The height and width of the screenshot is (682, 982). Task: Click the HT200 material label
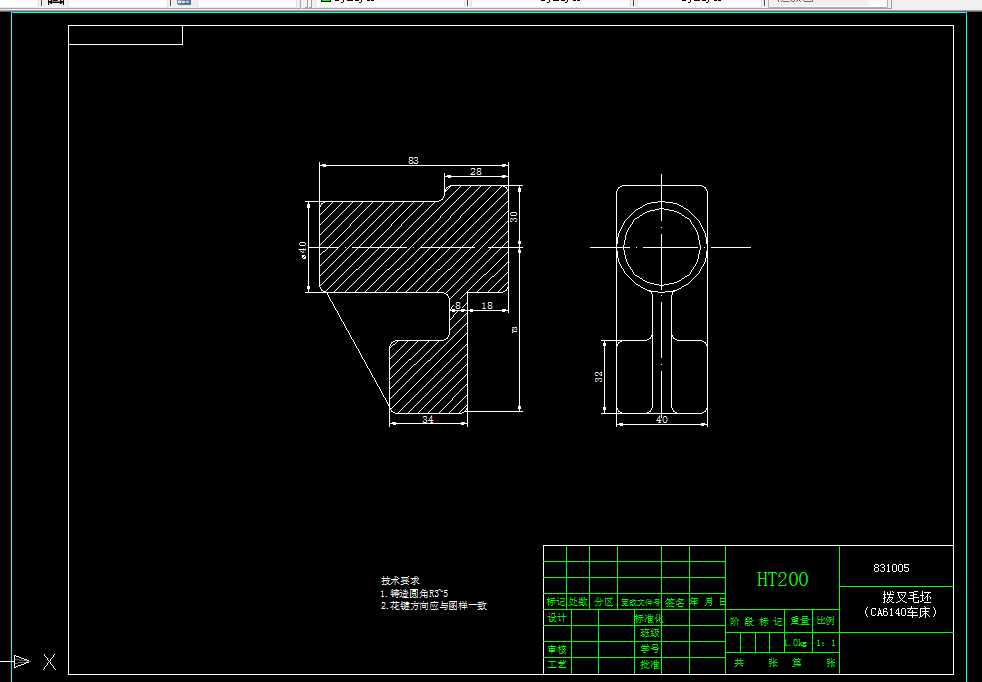pos(782,579)
